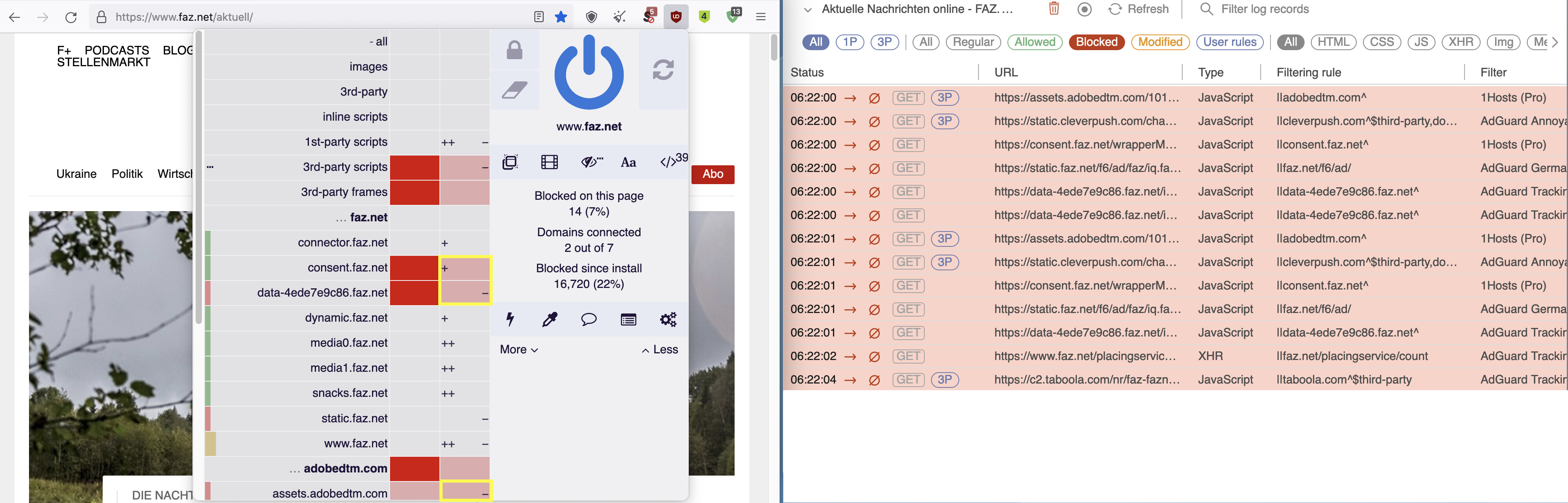Expand popup with the More chevron
Viewport: 1568px width, 503px height.
[x=519, y=349]
